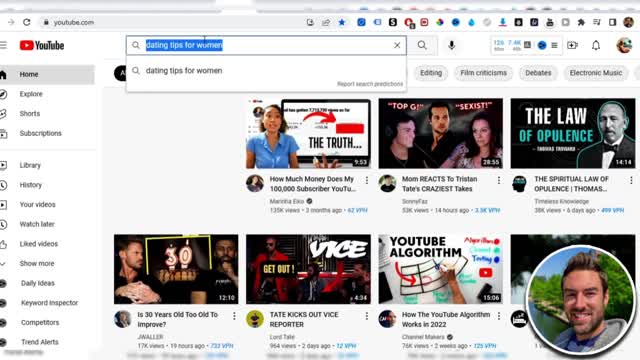This screenshot has width=640, height=360.
Task: Expand Show more in sidebar
Action: pos(37,263)
